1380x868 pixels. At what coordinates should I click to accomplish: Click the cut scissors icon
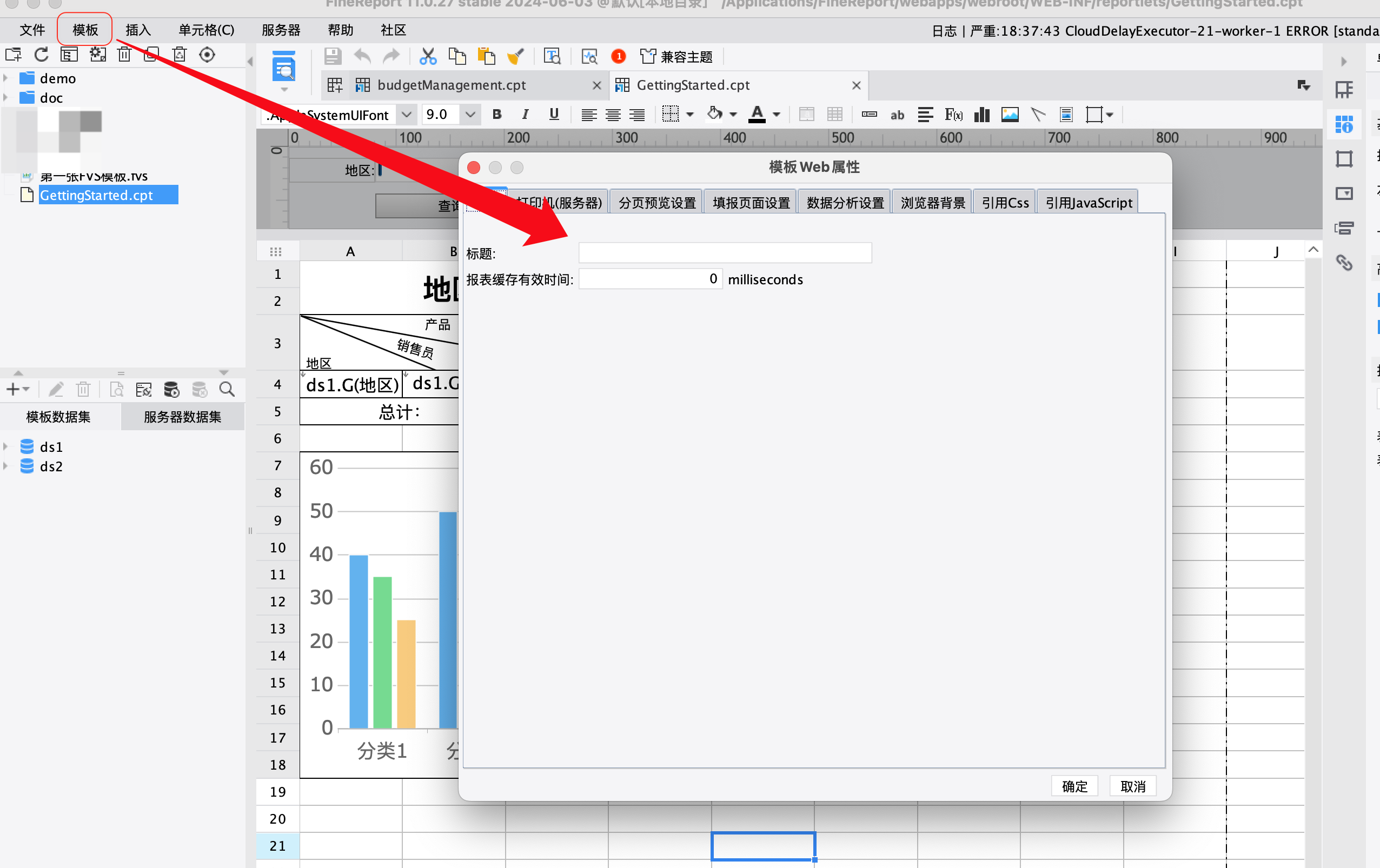pyautogui.click(x=428, y=56)
